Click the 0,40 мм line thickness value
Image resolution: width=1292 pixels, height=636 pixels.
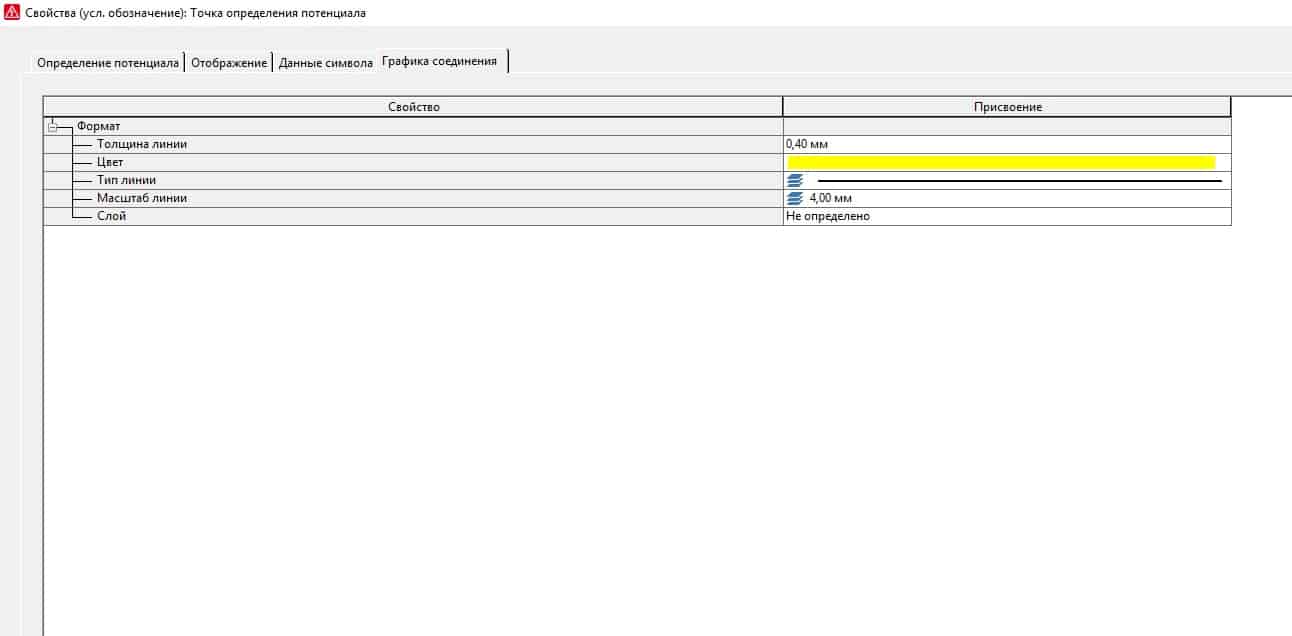pyautogui.click(x=807, y=144)
